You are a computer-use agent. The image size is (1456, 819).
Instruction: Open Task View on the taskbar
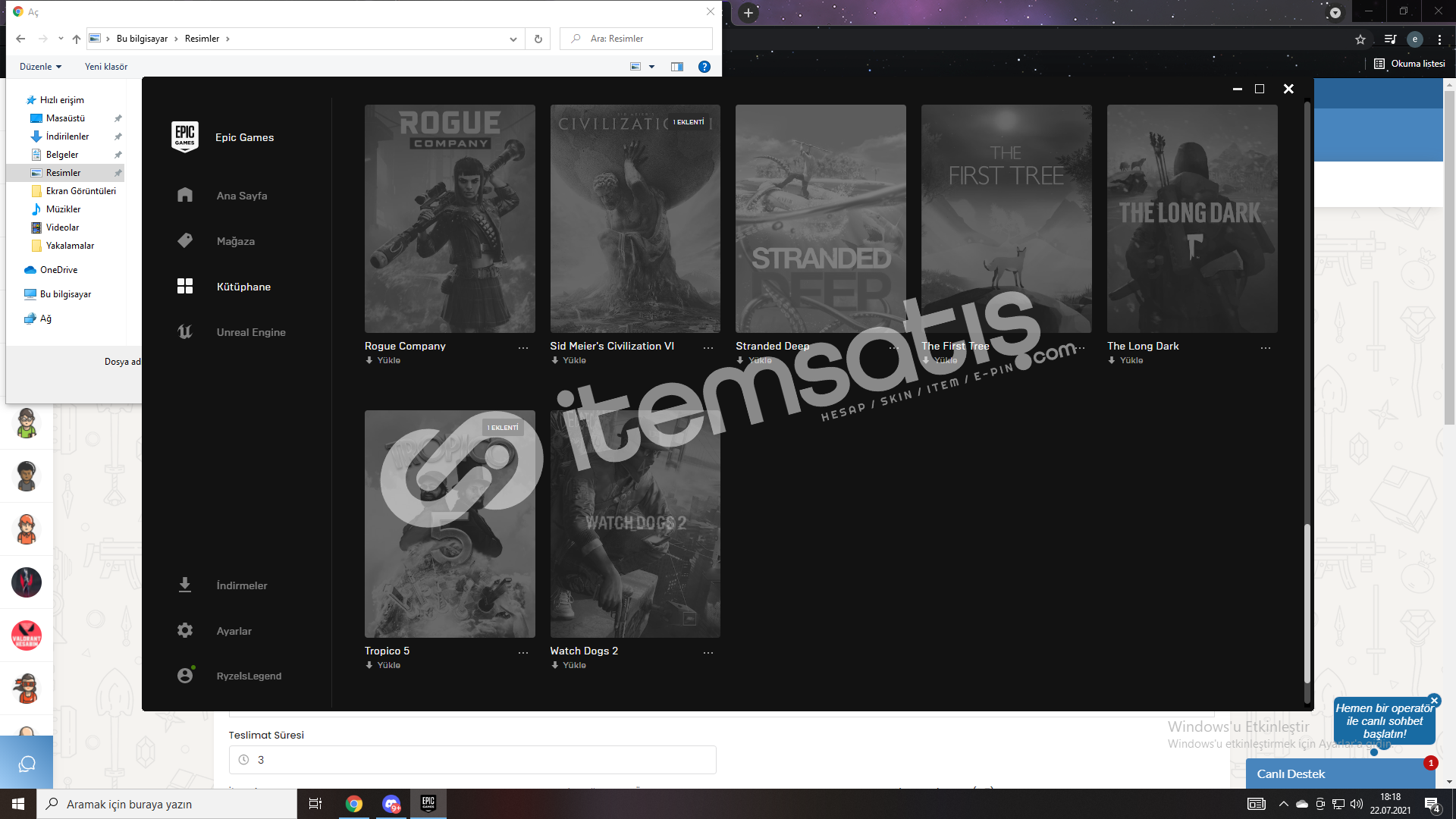click(x=315, y=804)
